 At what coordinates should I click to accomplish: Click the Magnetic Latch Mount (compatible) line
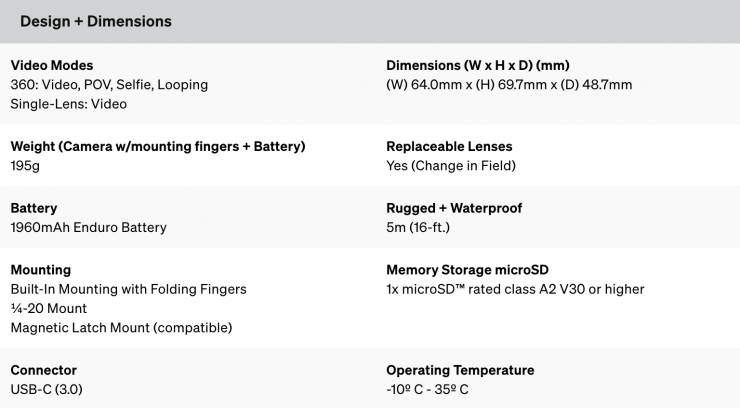(x=121, y=327)
